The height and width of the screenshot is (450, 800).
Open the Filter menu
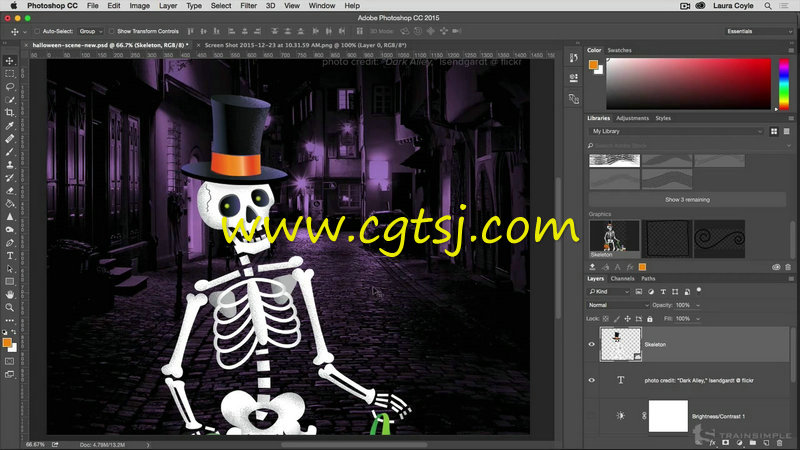(248, 6)
